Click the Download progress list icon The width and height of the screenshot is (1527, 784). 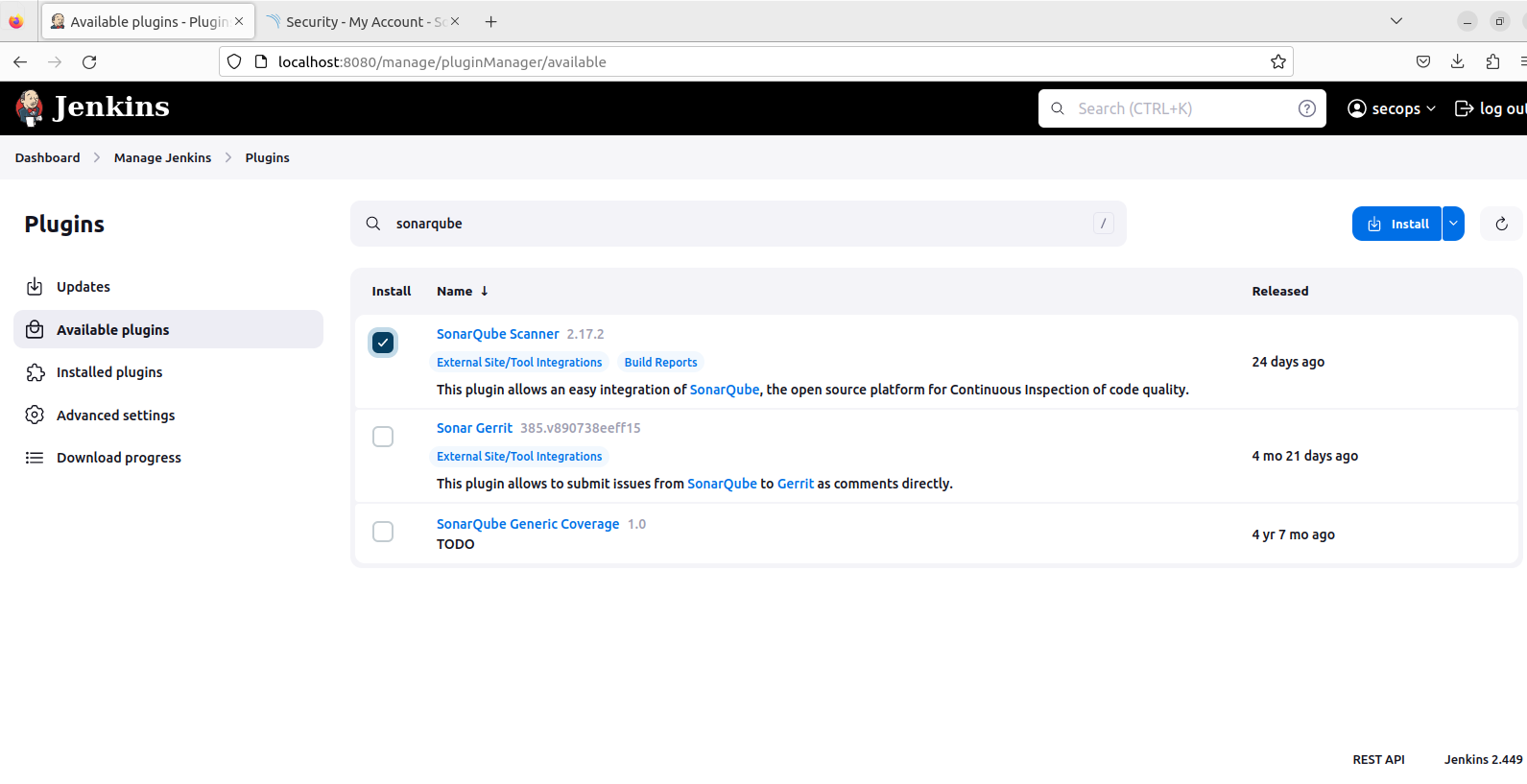click(x=35, y=458)
